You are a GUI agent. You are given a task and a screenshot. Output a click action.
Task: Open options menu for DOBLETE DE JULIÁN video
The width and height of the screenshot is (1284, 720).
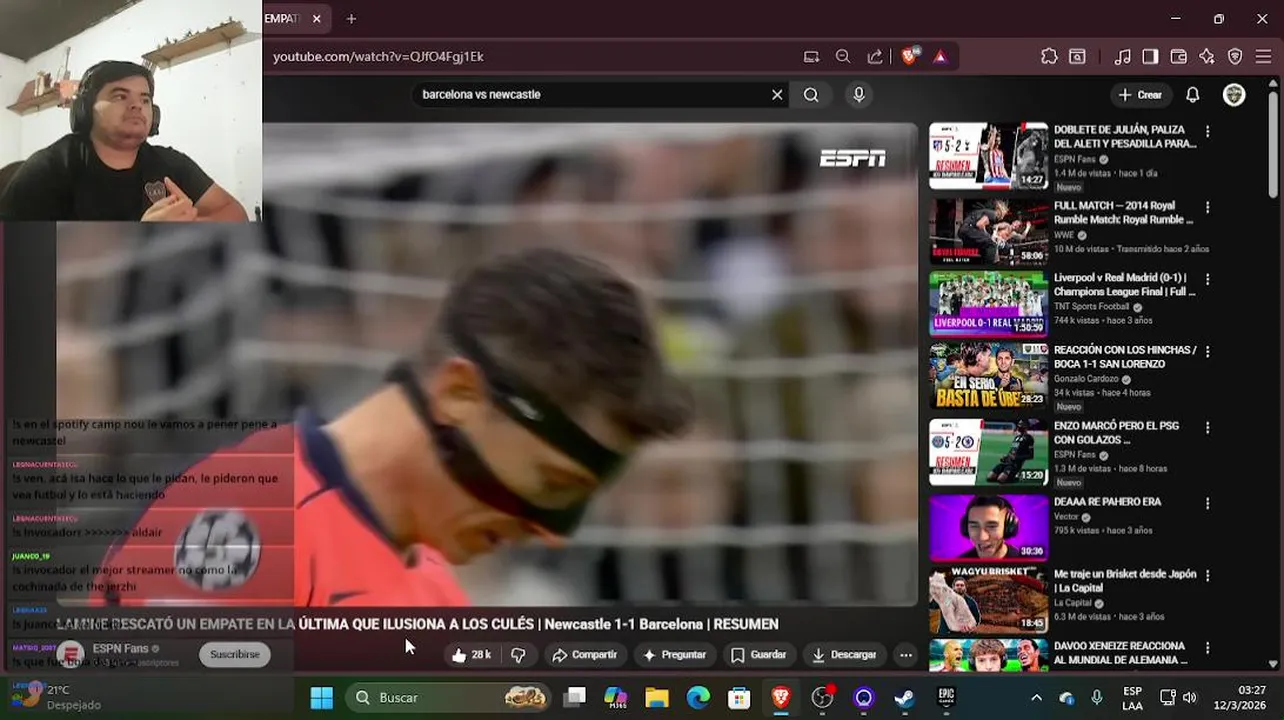pyautogui.click(x=1207, y=131)
